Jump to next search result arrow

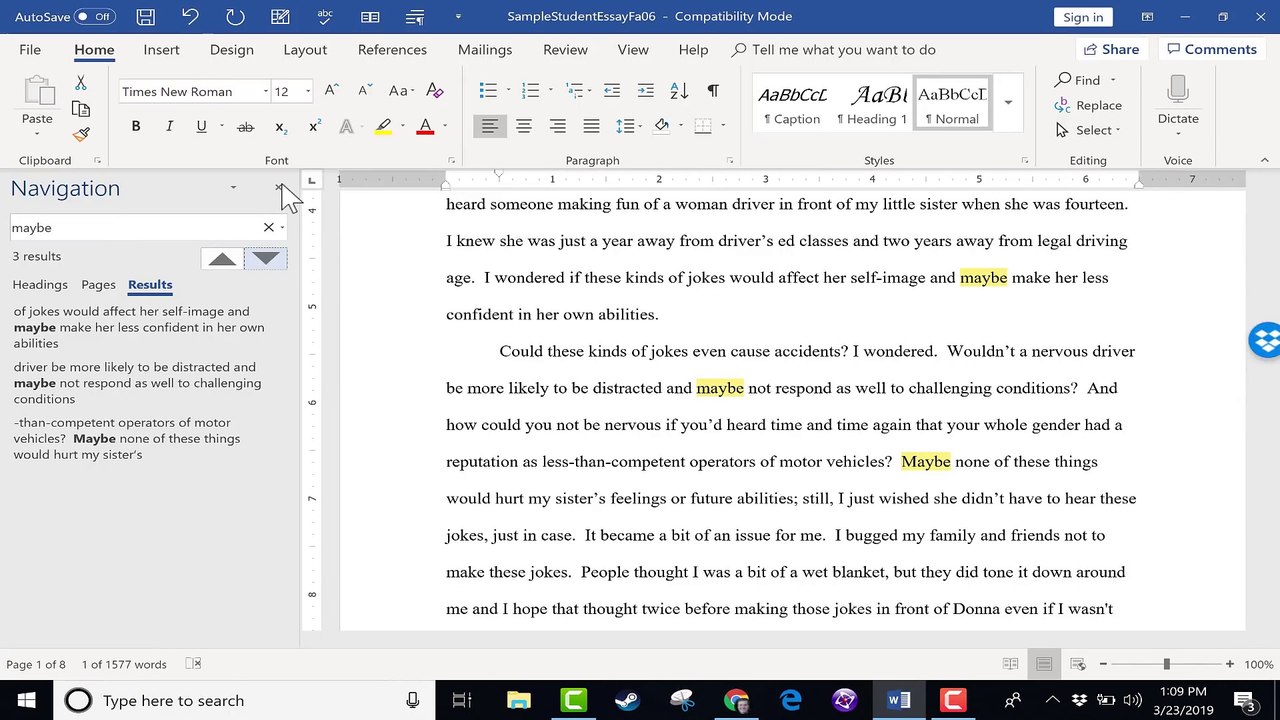(265, 259)
